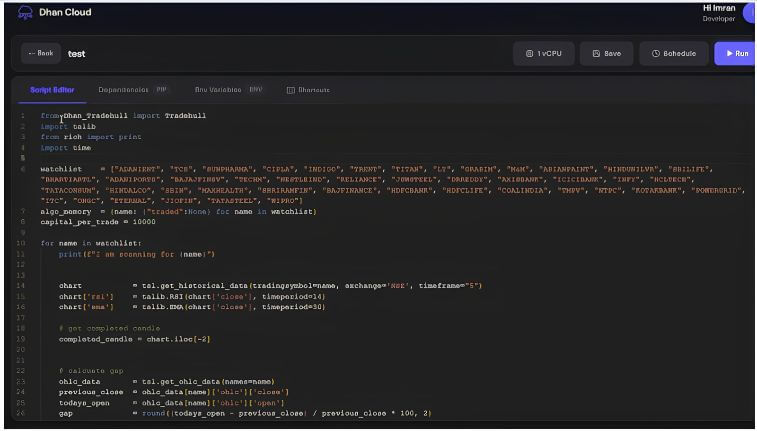Click the Save disk icon
The height and width of the screenshot is (431, 757).
596,54
